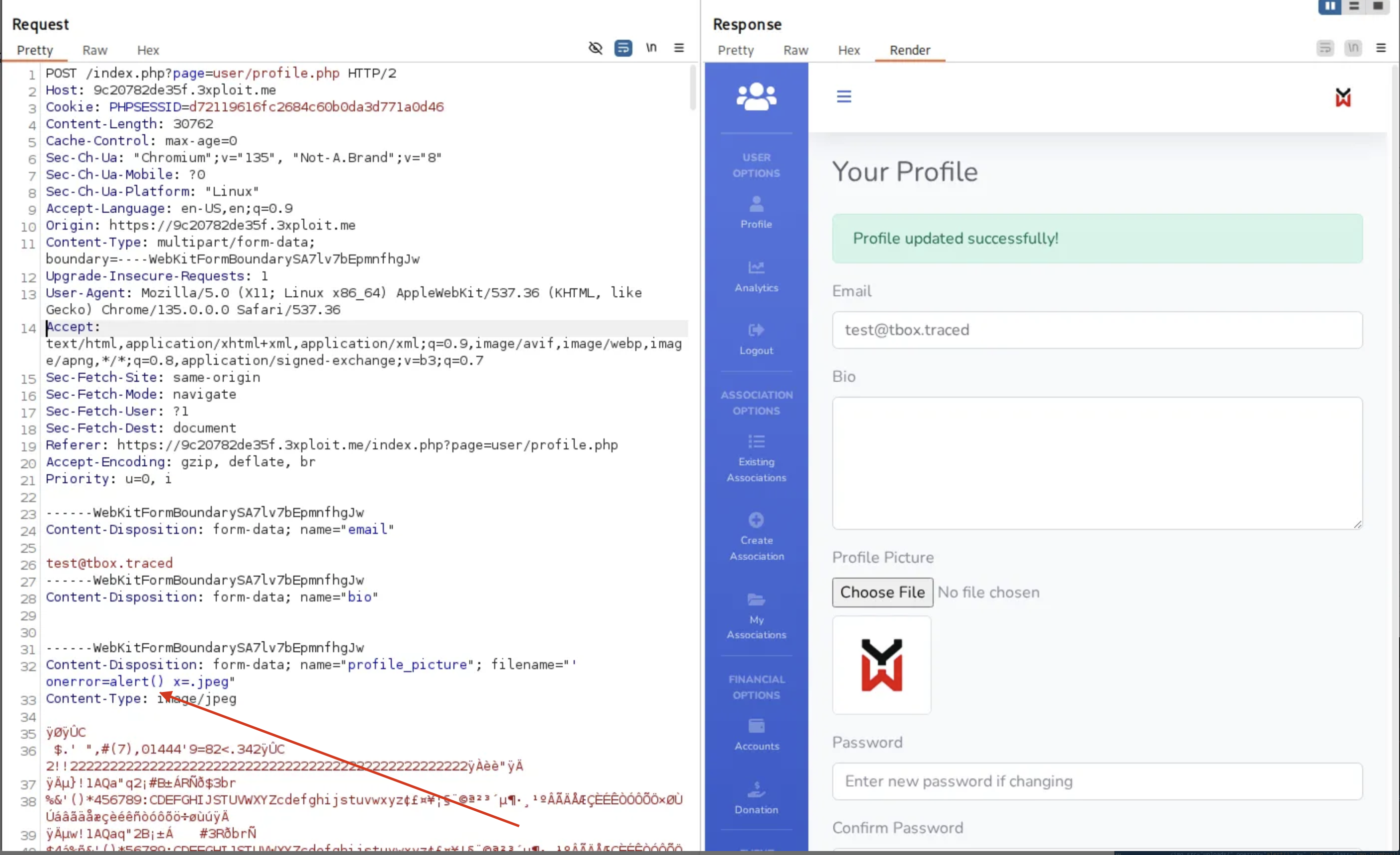The width and height of the screenshot is (1400, 855).
Task: Open Create Association plus icon
Action: click(756, 519)
